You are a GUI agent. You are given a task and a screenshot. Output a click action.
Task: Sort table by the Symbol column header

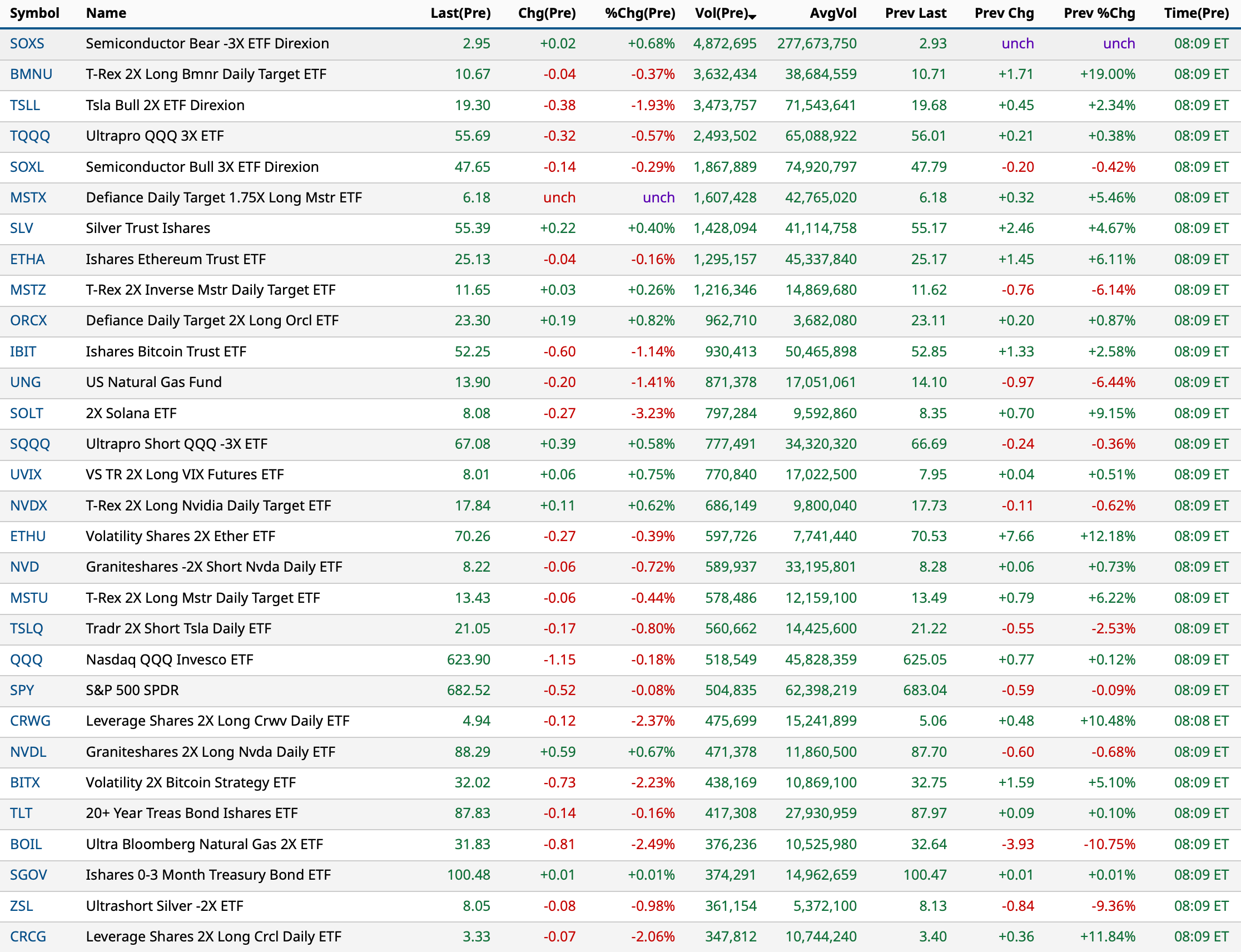(x=34, y=13)
